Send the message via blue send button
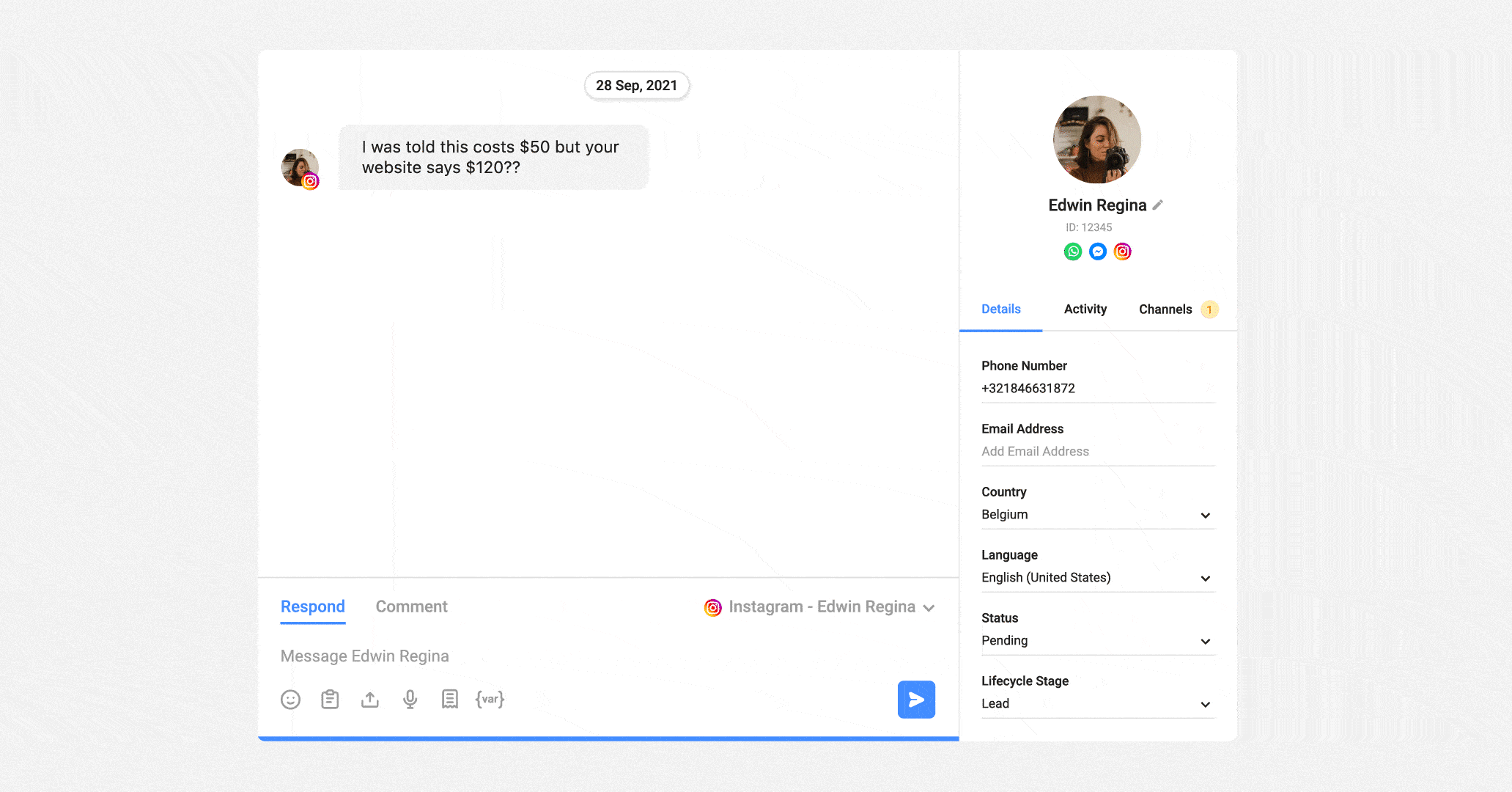1512x792 pixels. (x=916, y=699)
